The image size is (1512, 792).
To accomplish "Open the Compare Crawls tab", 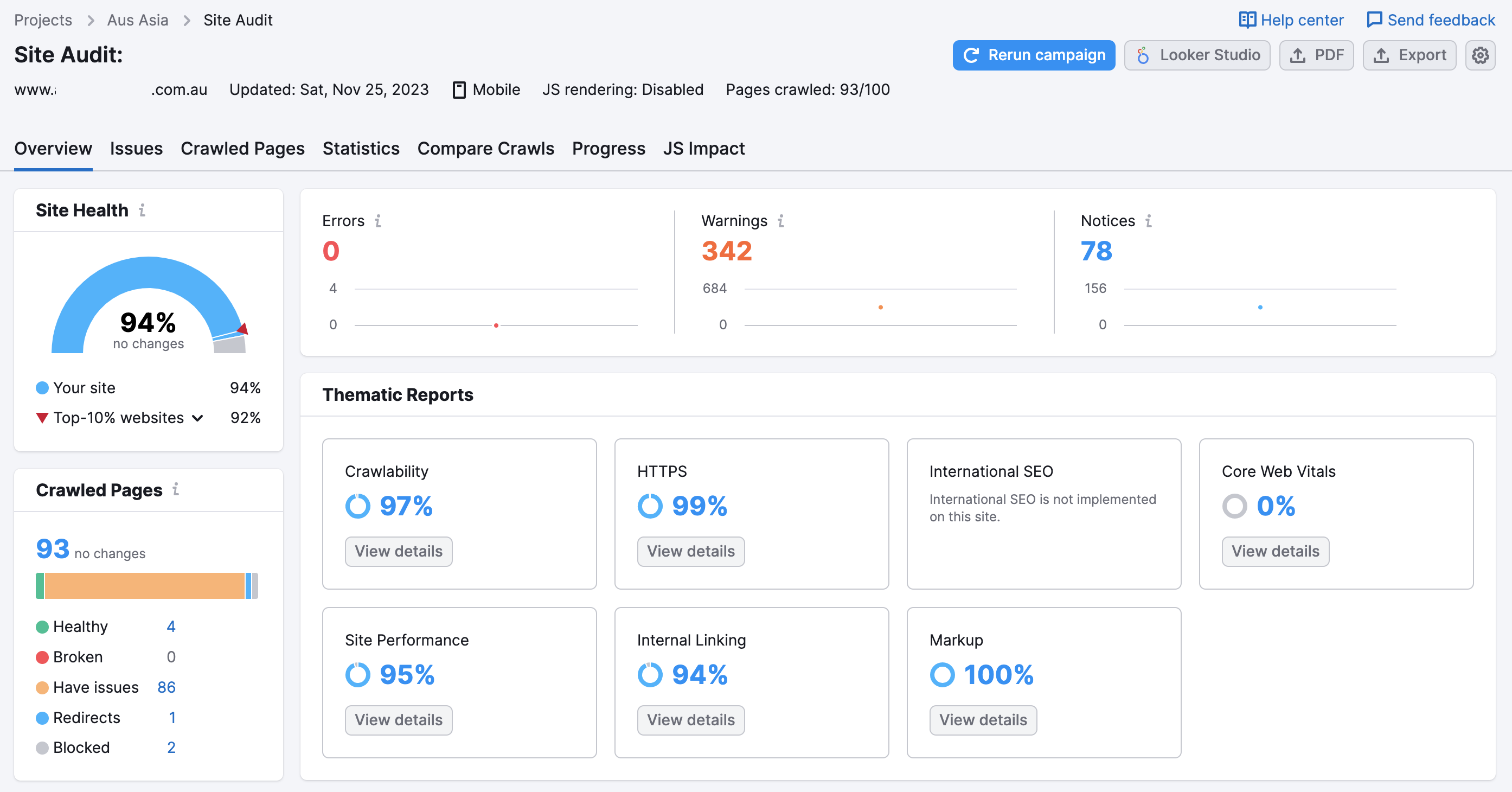I will pyautogui.click(x=485, y=149).
